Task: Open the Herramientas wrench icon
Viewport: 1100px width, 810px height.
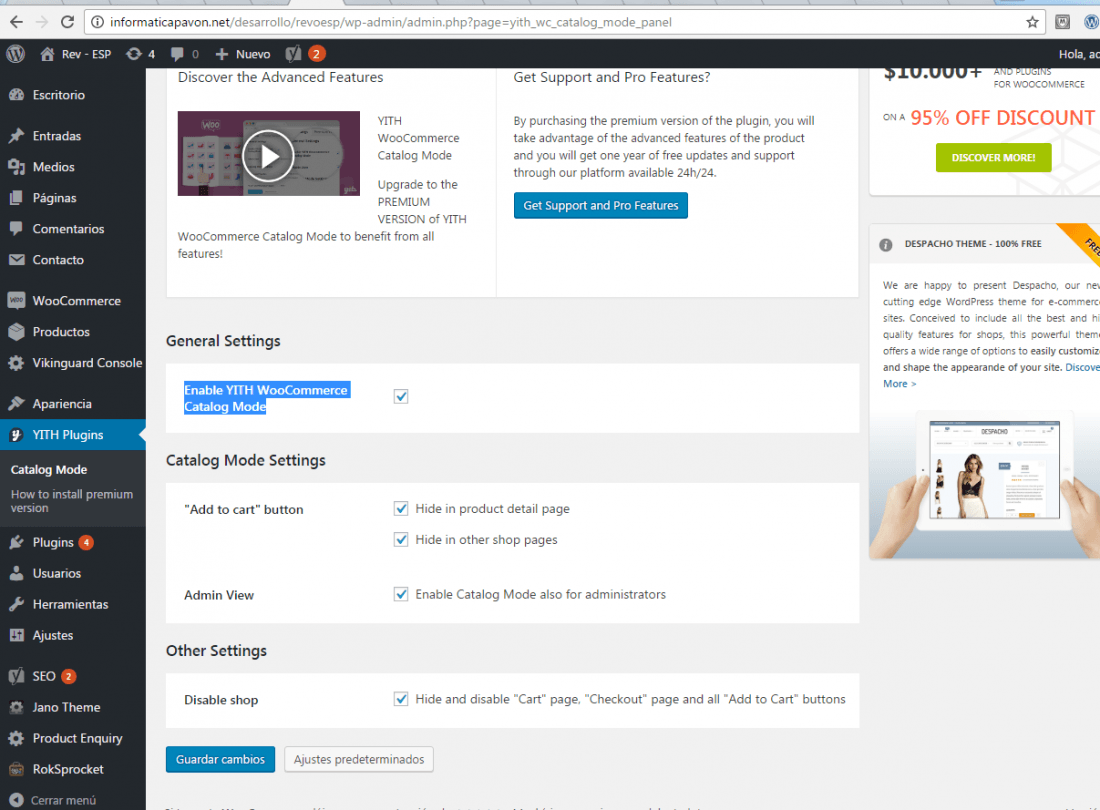Action: tap(17, 604)
